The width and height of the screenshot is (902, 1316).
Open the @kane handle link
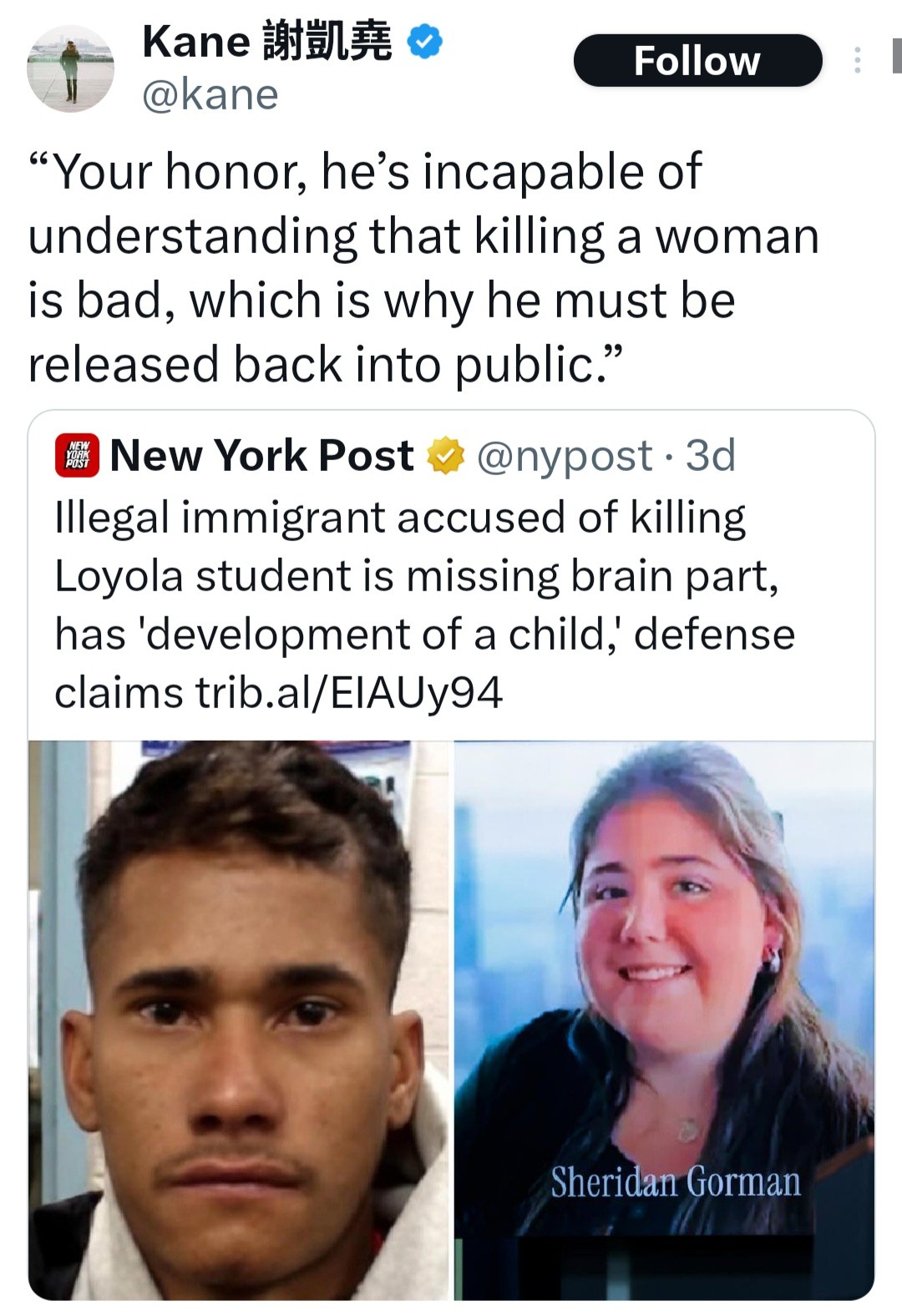tap(210, 94)
